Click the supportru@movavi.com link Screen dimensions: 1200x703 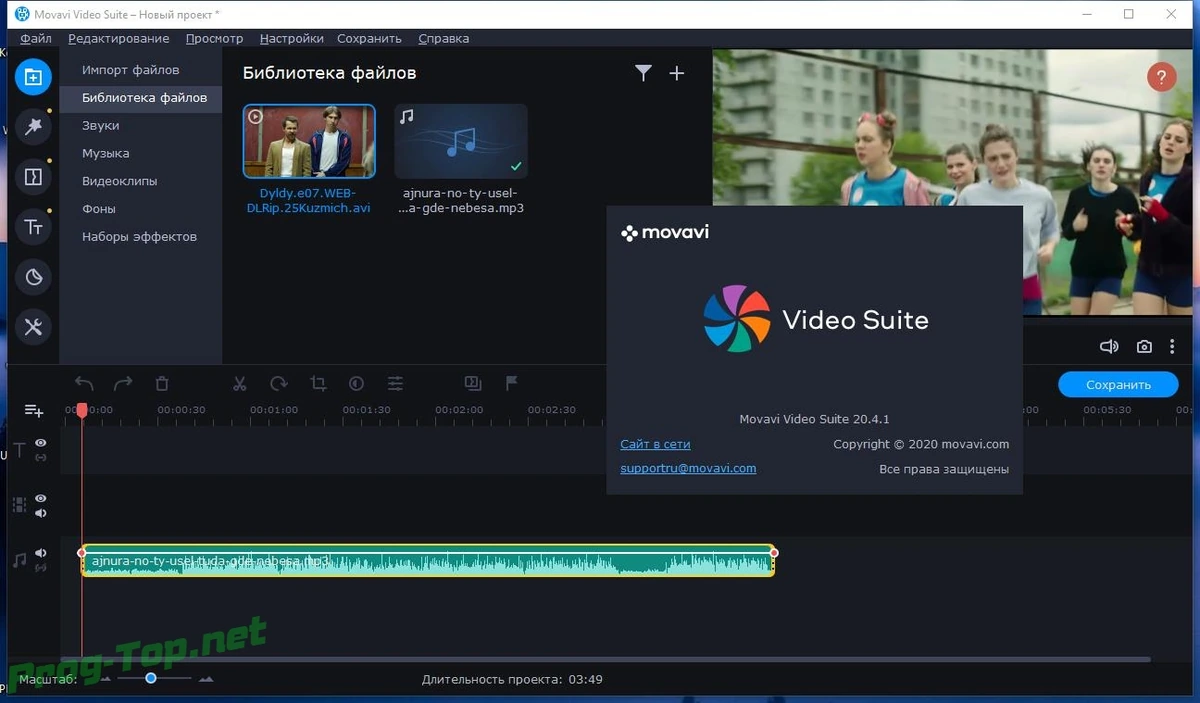688,468
